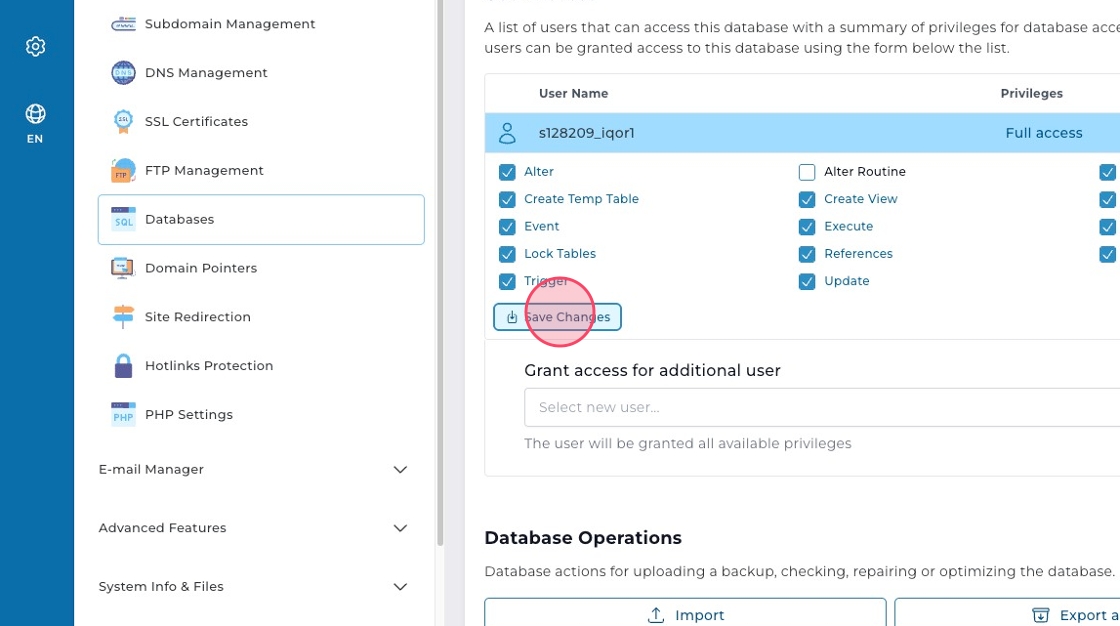This screenshot has height=626, width=1120.
Task: Click the Import database button
Action: pyautogui.click(x=685, y=615)
